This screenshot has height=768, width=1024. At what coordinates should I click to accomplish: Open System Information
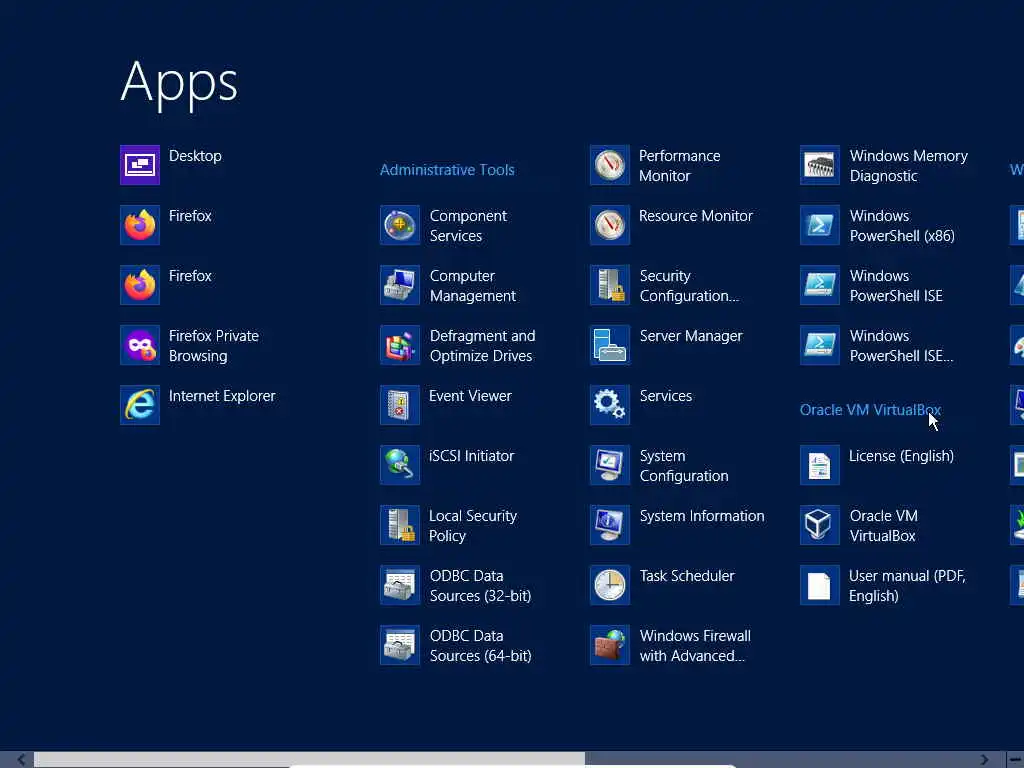coord(678,525)
